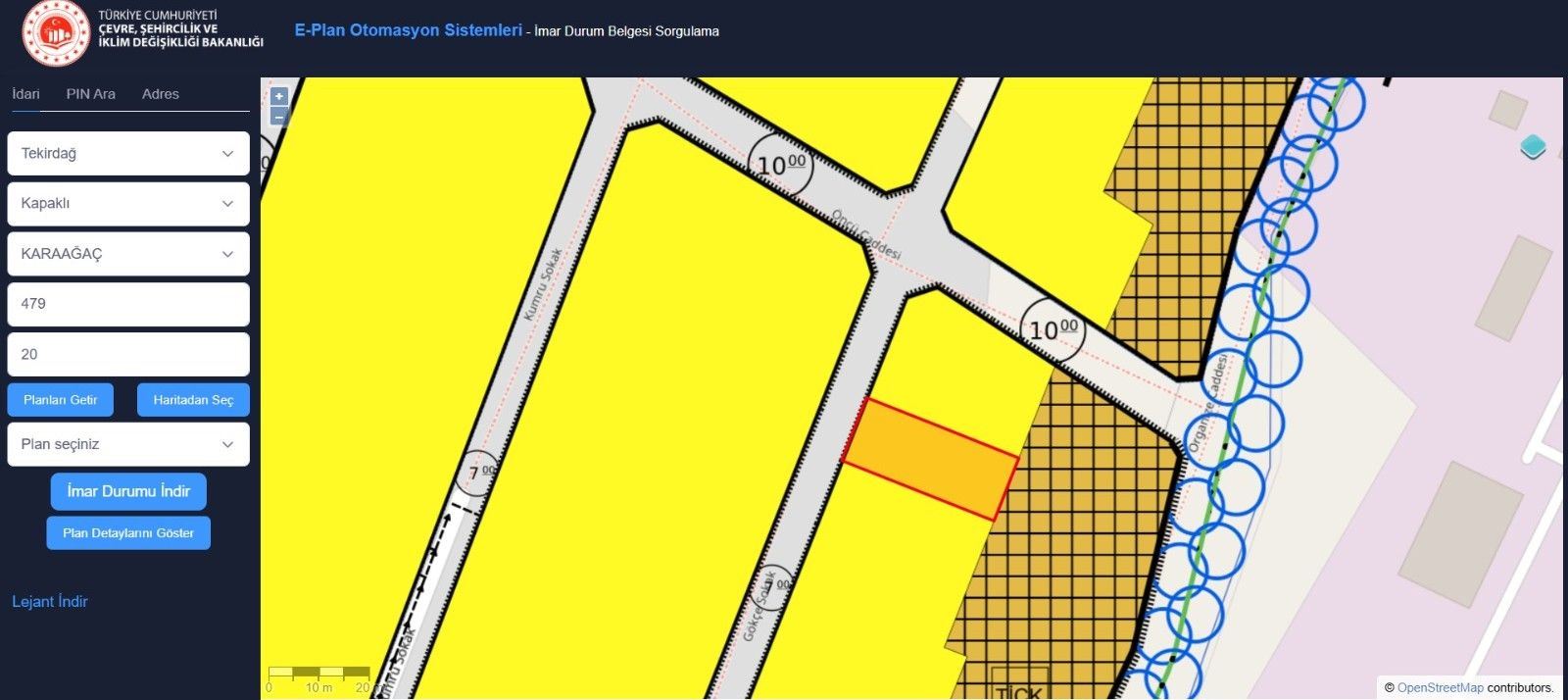Click the Planları Getir button
The height and width of the screenshot is (700, 1568).
[61, 400]
